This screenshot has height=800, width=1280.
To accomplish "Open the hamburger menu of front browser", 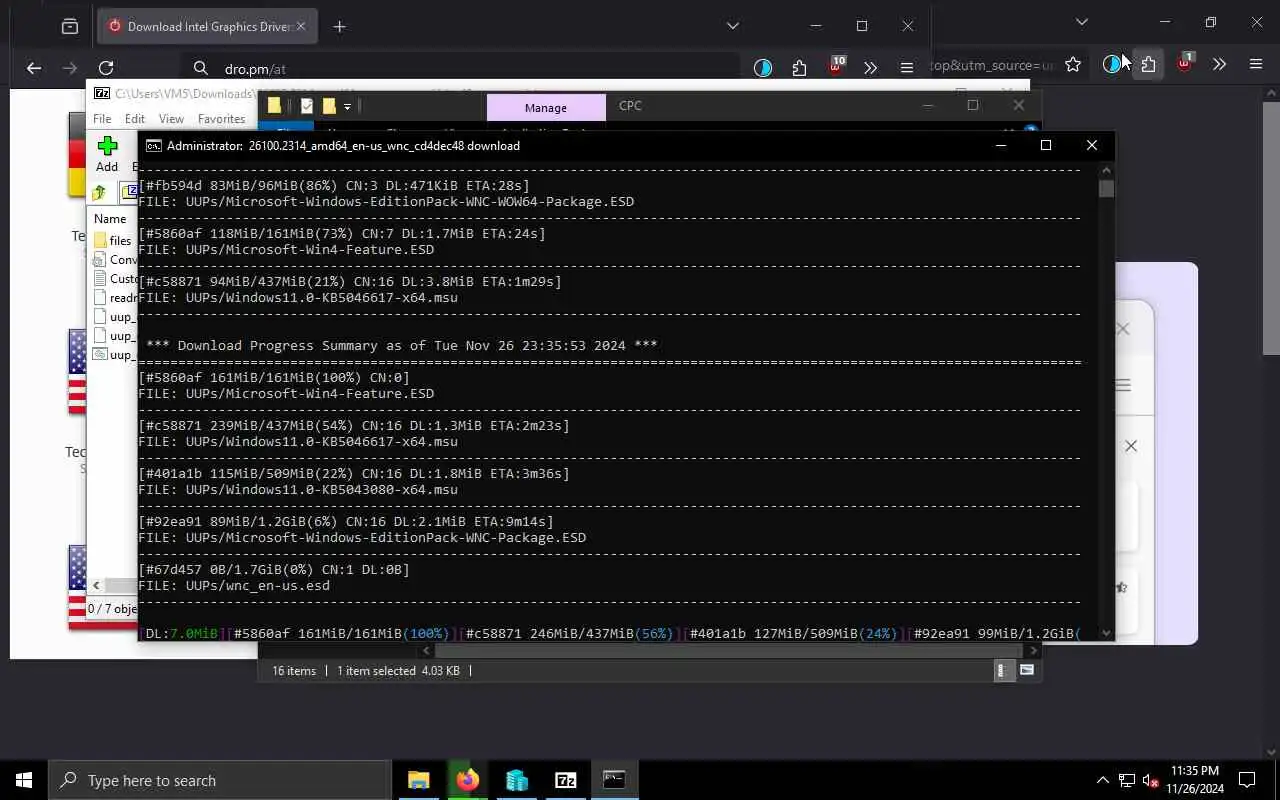I will (x=907, y=68).
